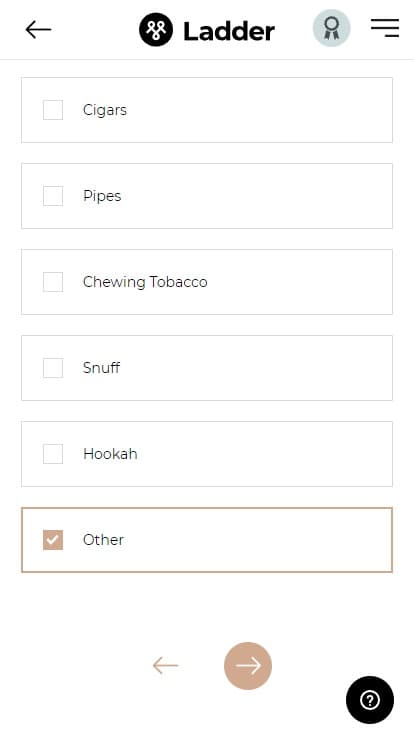Tick the Snuff checkbox
This screenshot has width=414, height=736.
[53, 368]
